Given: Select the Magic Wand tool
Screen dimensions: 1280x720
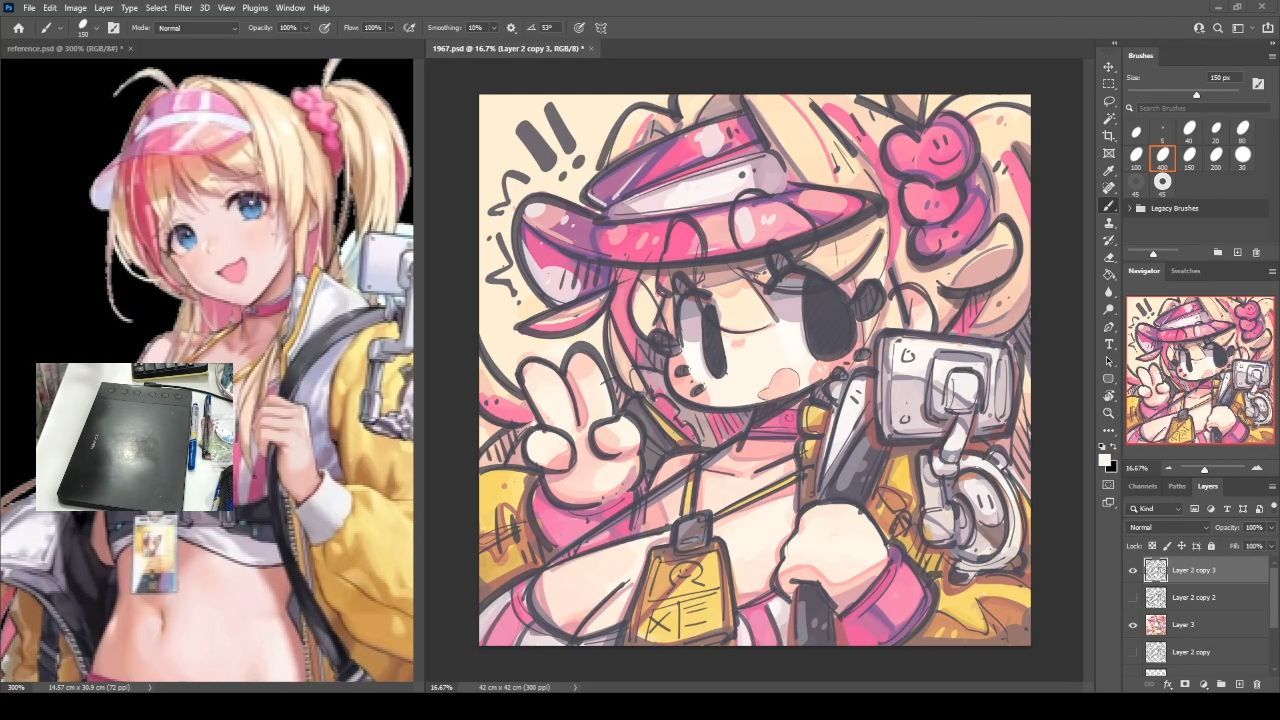Looking at the screenshot, I should point(1108,119).
